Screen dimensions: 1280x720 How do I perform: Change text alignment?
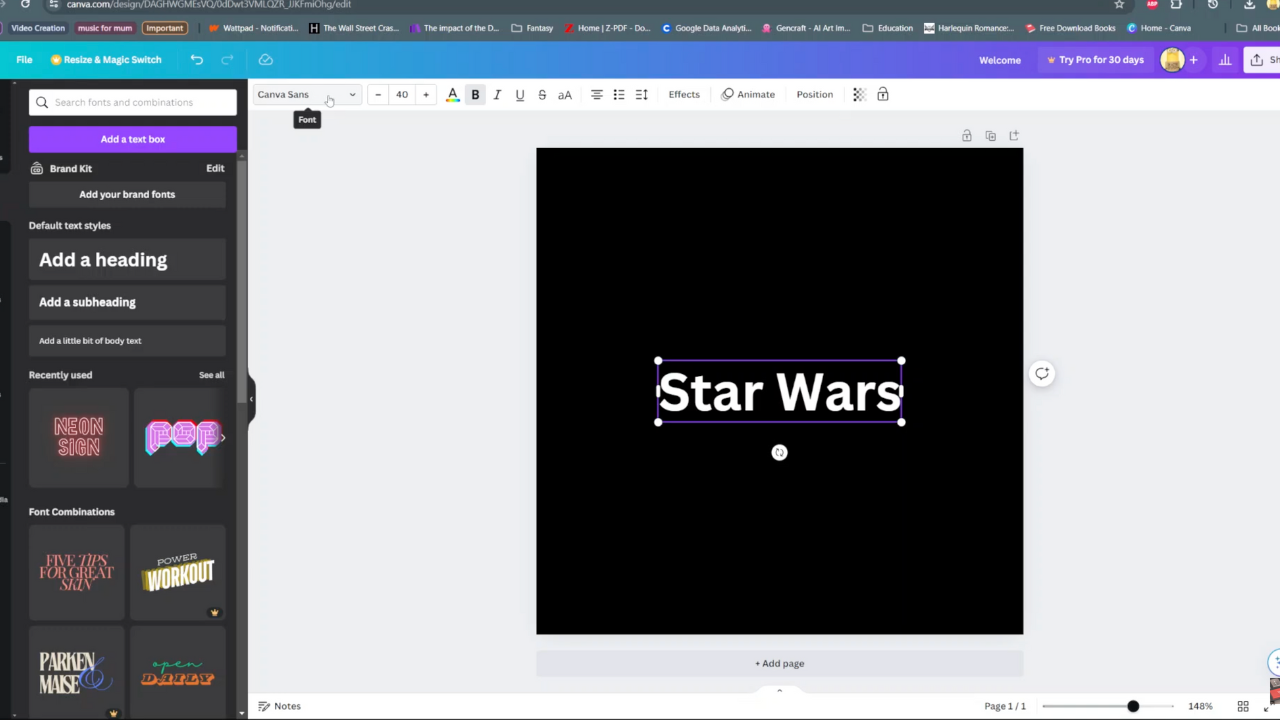coord(596,95)
